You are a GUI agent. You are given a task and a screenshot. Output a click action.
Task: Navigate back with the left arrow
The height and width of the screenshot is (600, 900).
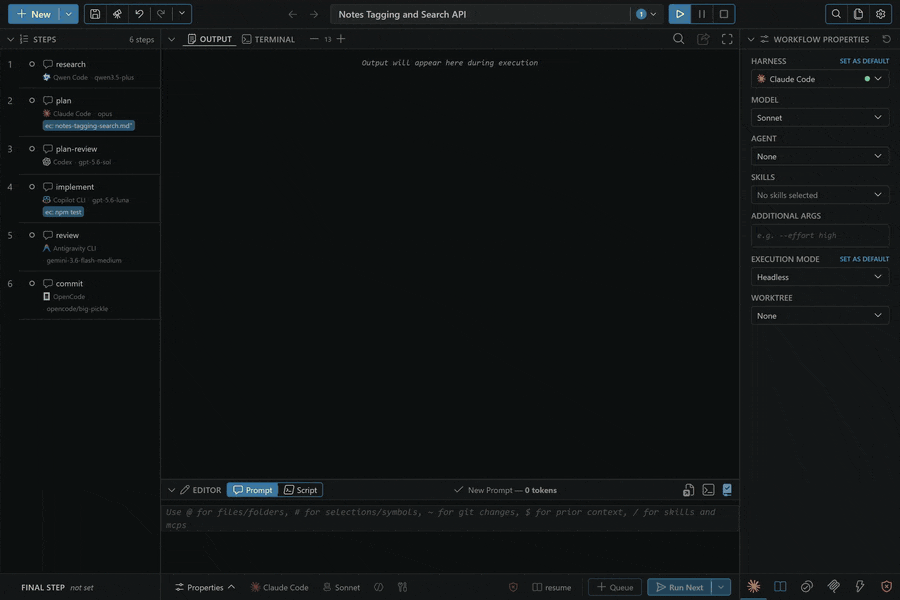pos(293,14)
